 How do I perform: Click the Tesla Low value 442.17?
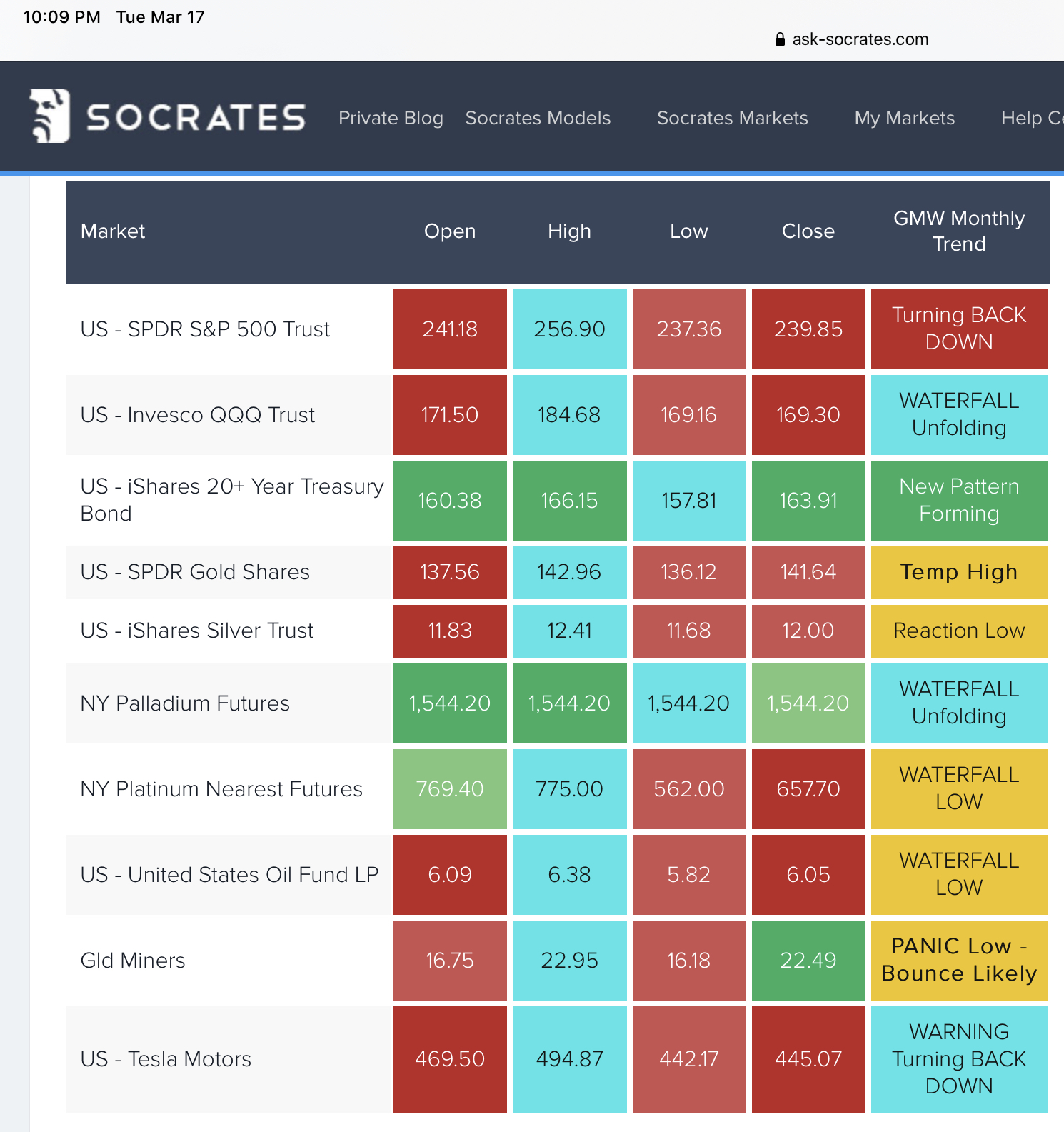[x=689, y=1060]
